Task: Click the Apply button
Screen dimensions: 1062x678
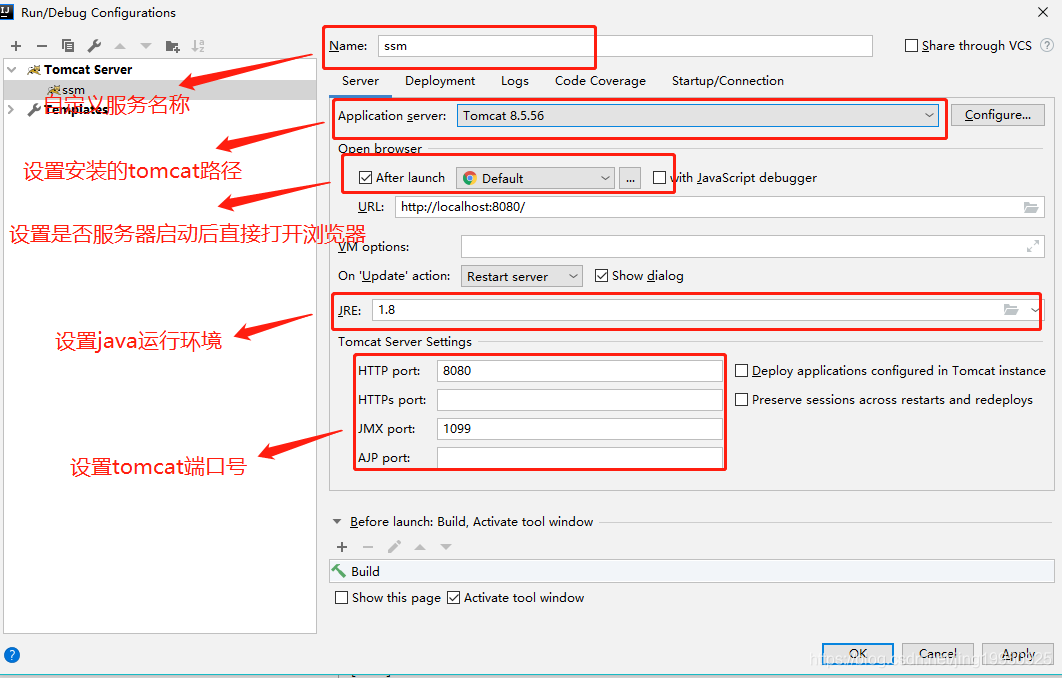Action: (x=1018, y=654)
